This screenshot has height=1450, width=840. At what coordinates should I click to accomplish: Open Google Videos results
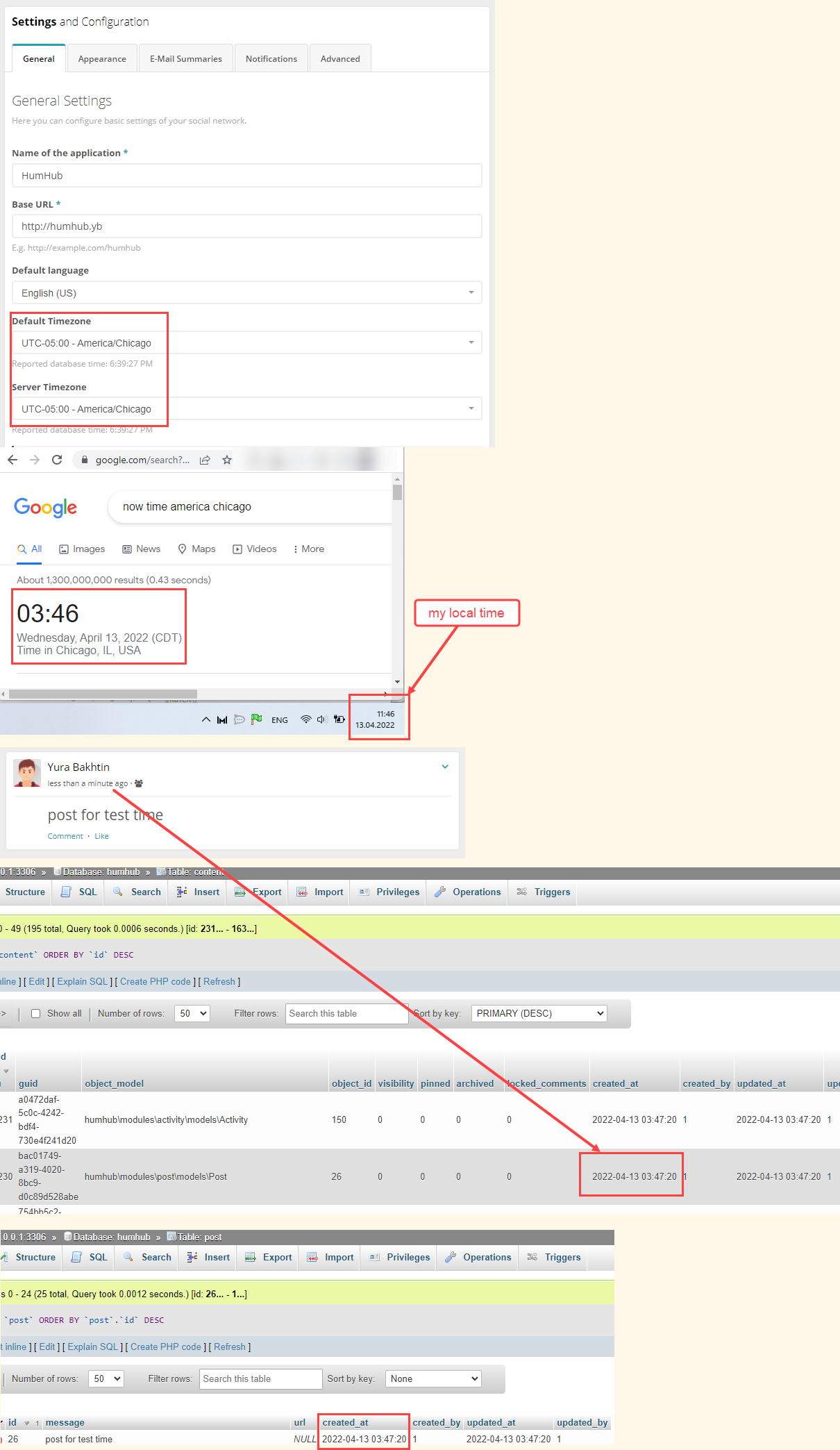tap(255, 549)
